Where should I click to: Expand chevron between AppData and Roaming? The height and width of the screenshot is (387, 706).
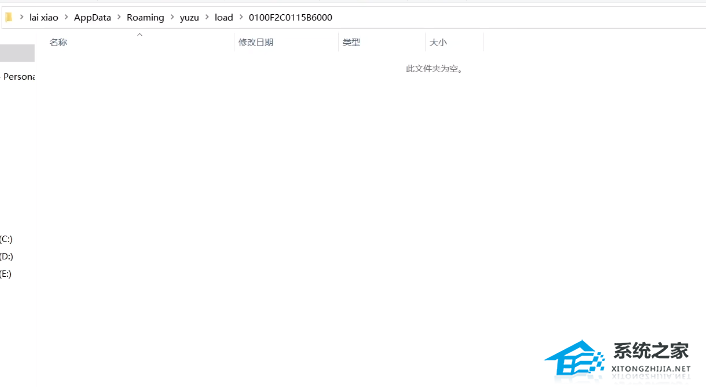coord(119,18)
